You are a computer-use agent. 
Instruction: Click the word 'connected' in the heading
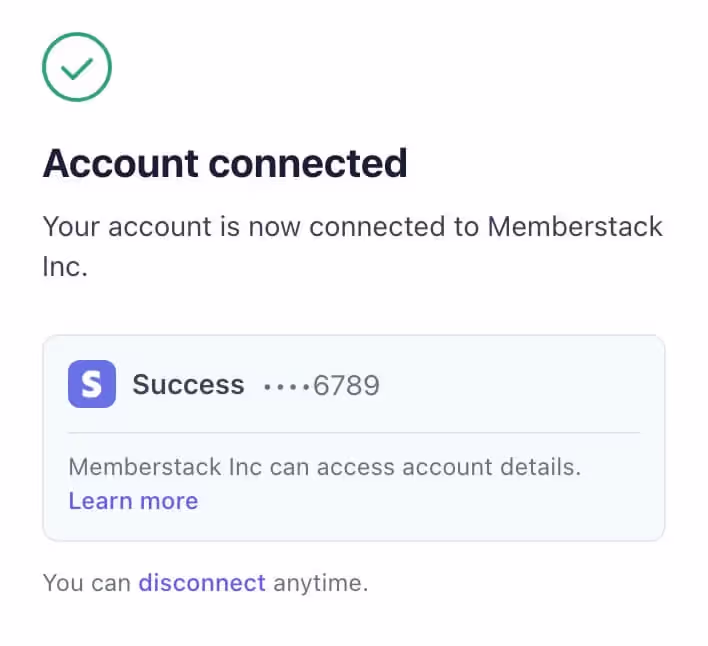307,163
